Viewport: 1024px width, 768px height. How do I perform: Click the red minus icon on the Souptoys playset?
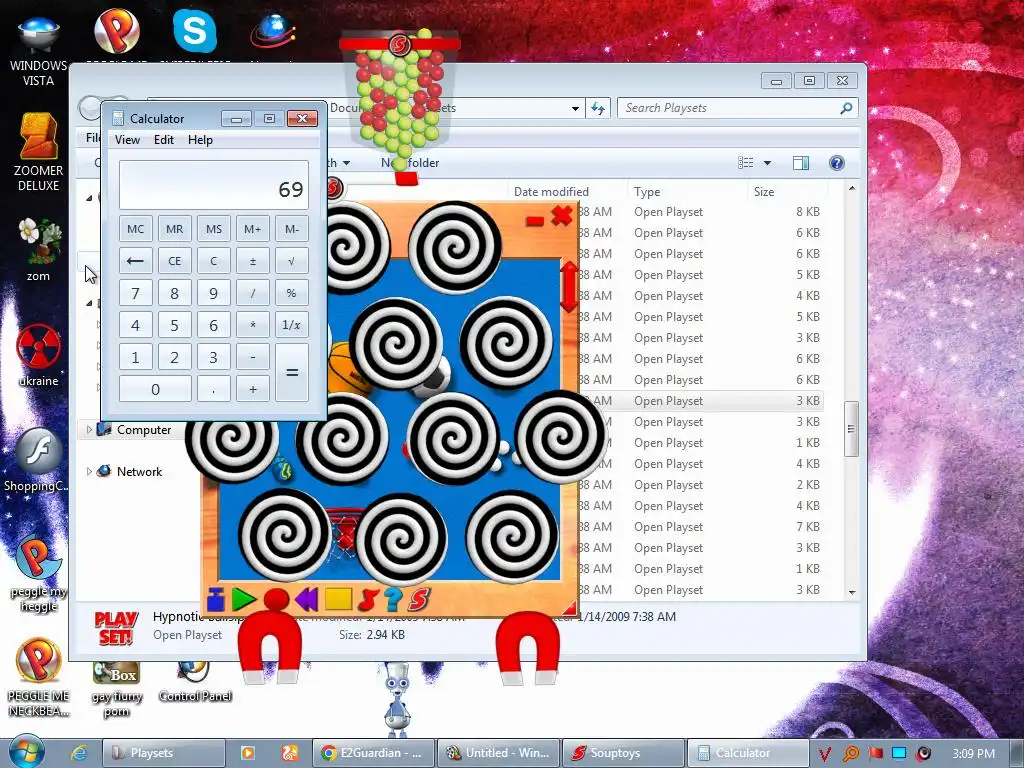coord(535,221)
